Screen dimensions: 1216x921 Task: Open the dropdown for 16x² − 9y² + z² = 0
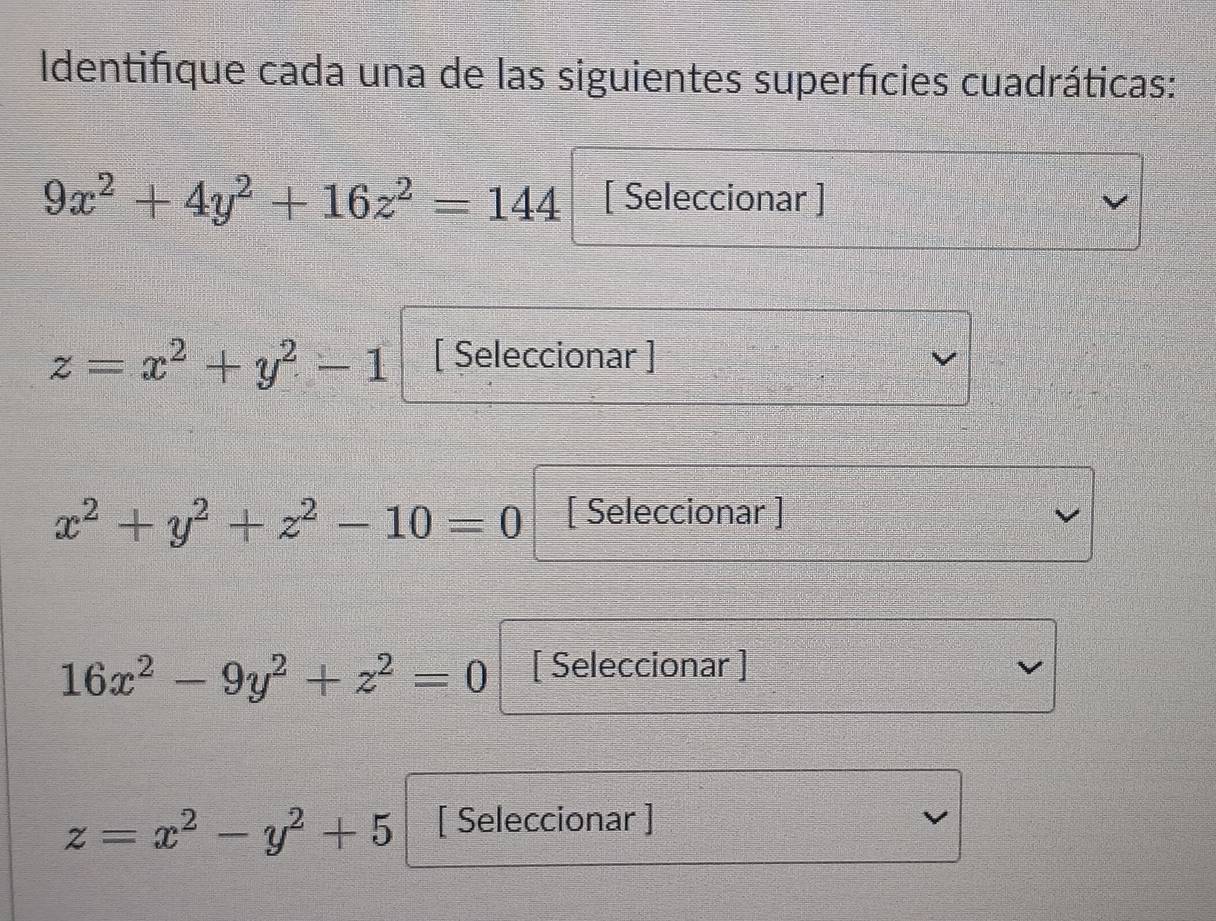click(777, 666)
